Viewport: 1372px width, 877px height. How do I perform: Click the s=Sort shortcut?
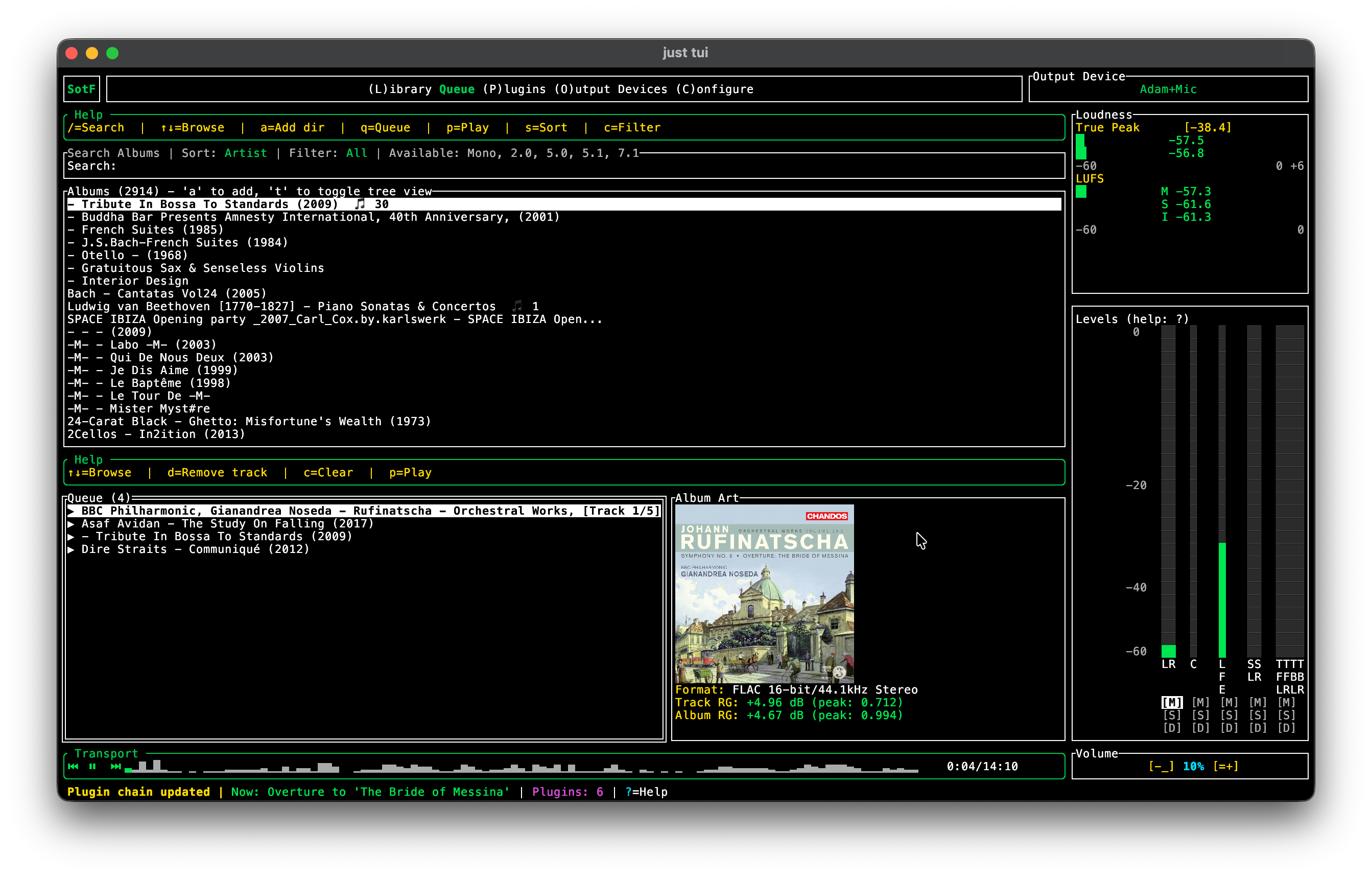tap(546, 128)
